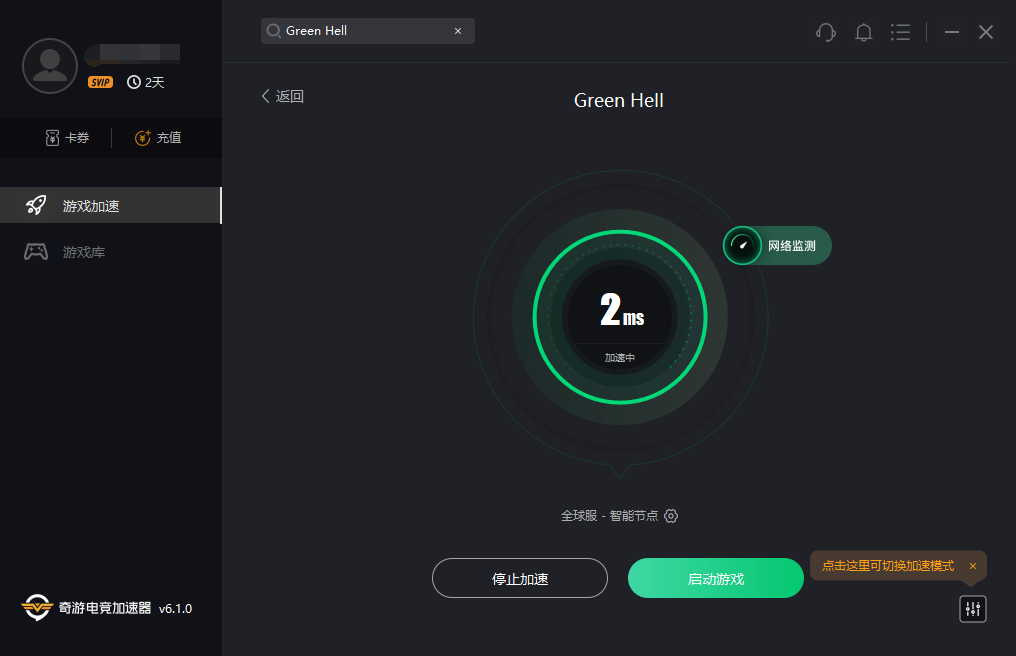Select the 游戏加速 sidebar item
The image size is (1016, 656).
(111, 205)
